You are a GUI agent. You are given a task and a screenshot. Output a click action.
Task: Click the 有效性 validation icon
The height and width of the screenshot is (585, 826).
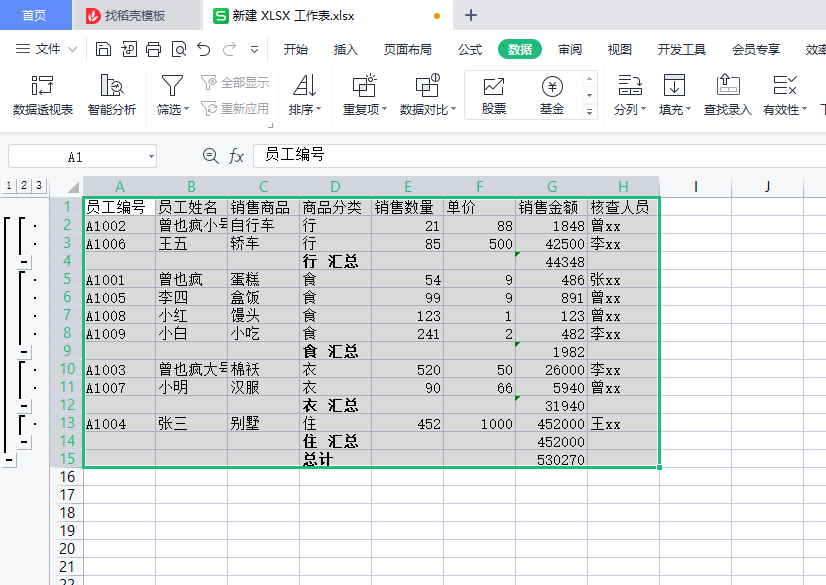(x=785, y=85)
